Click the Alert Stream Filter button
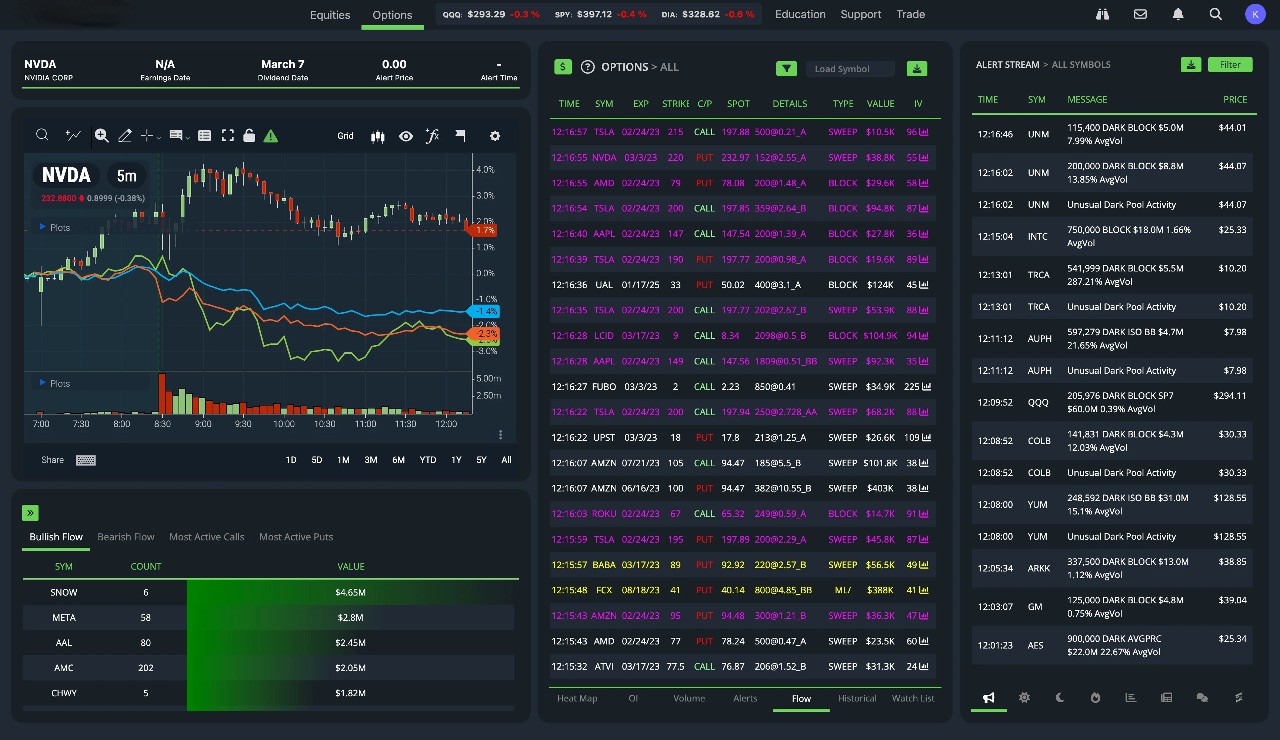1280x740 pixels. point(1230,65)
